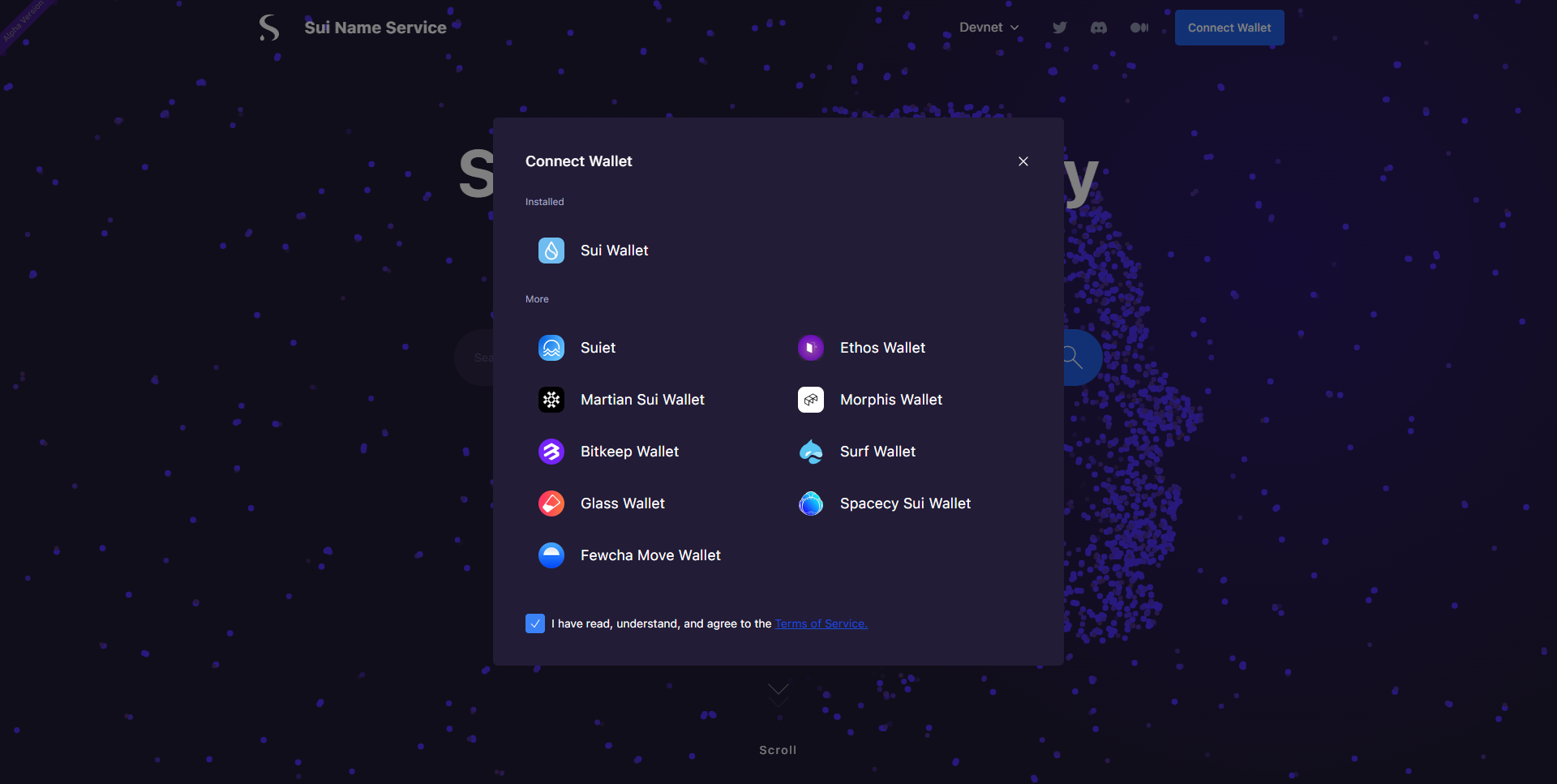
Task: Choose the Spacecy Sui Wallet icon
Action: pyautogui.click(x=811, y=503)
